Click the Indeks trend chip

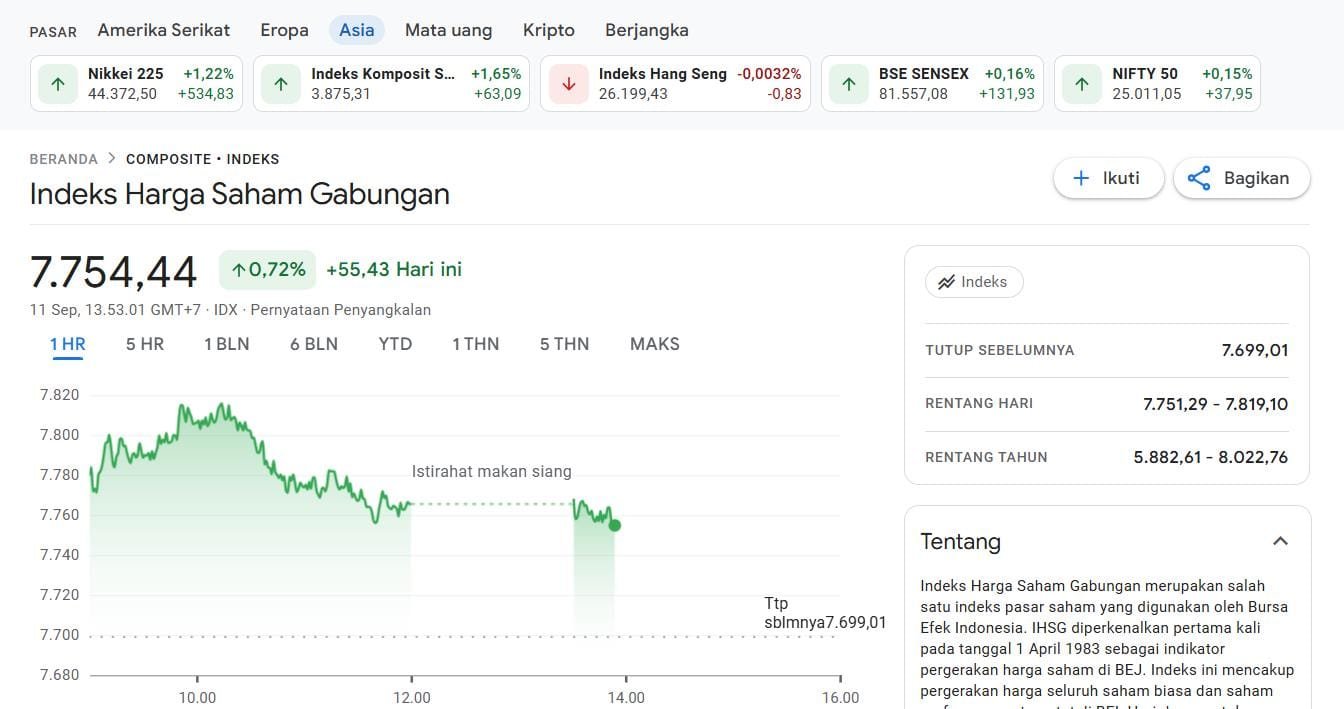(973, 282)
